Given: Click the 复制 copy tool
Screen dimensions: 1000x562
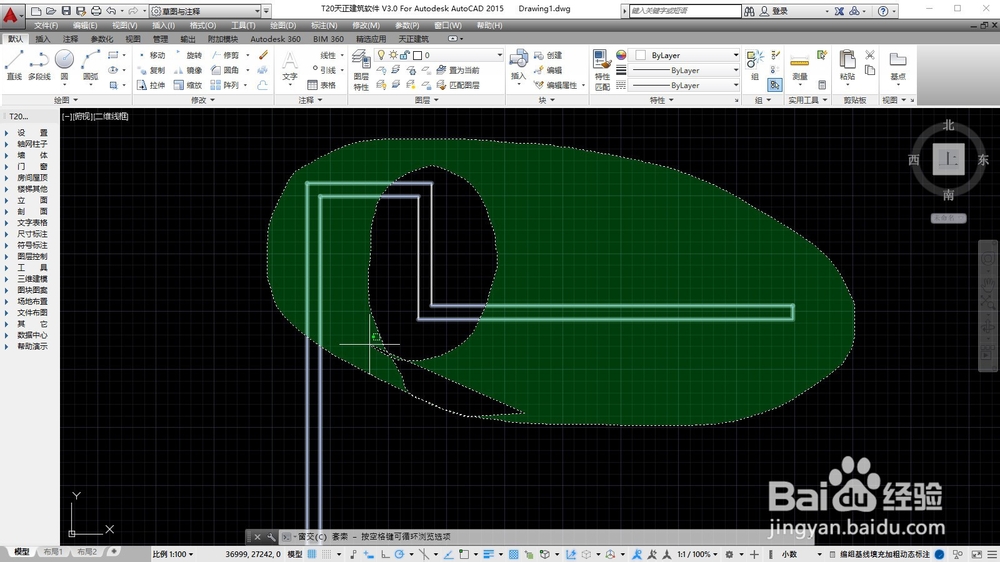Looking at the screenshot, I should click(x=152, y=70).
